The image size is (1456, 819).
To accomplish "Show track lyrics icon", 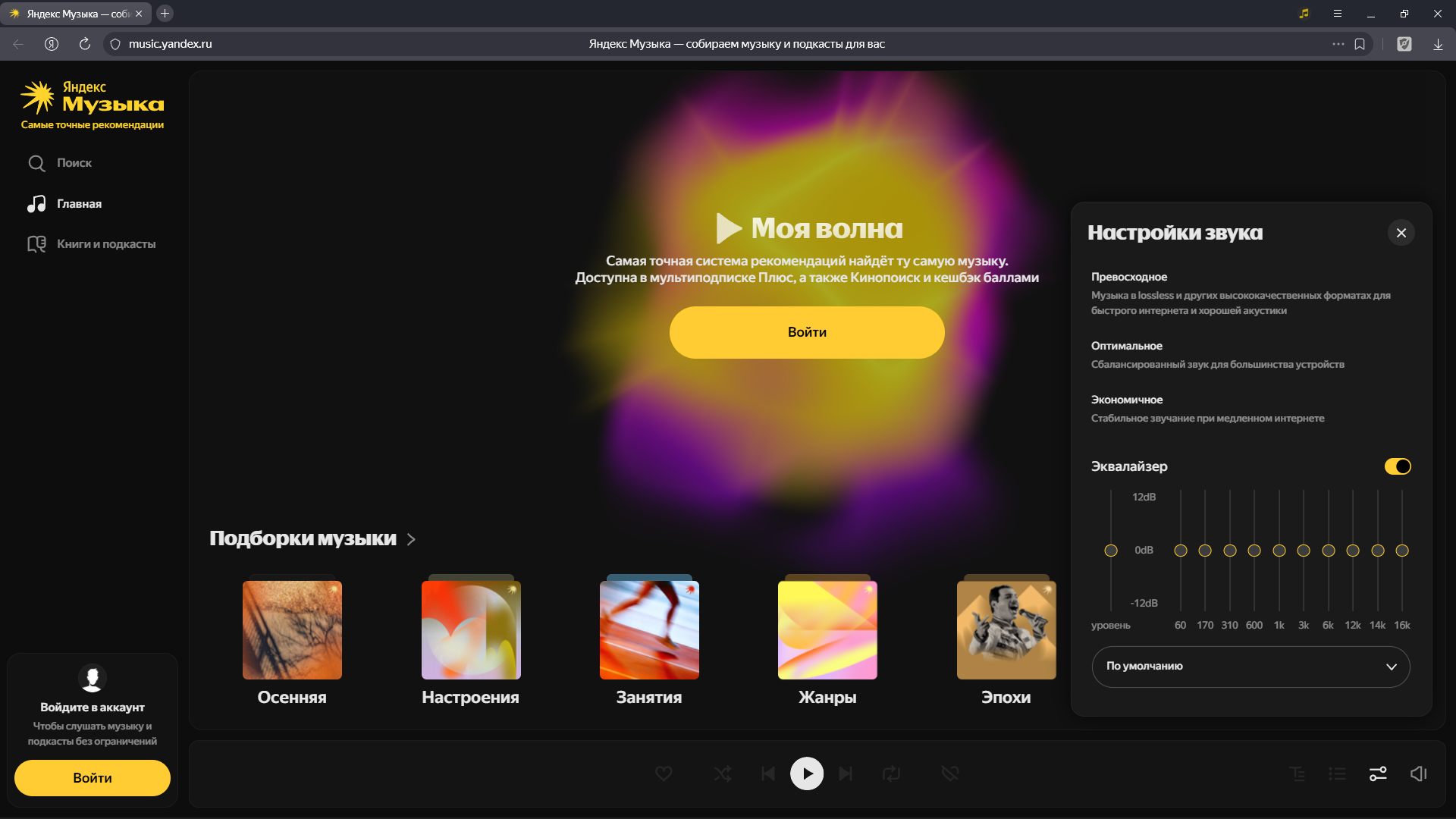I will point(1298,773).
